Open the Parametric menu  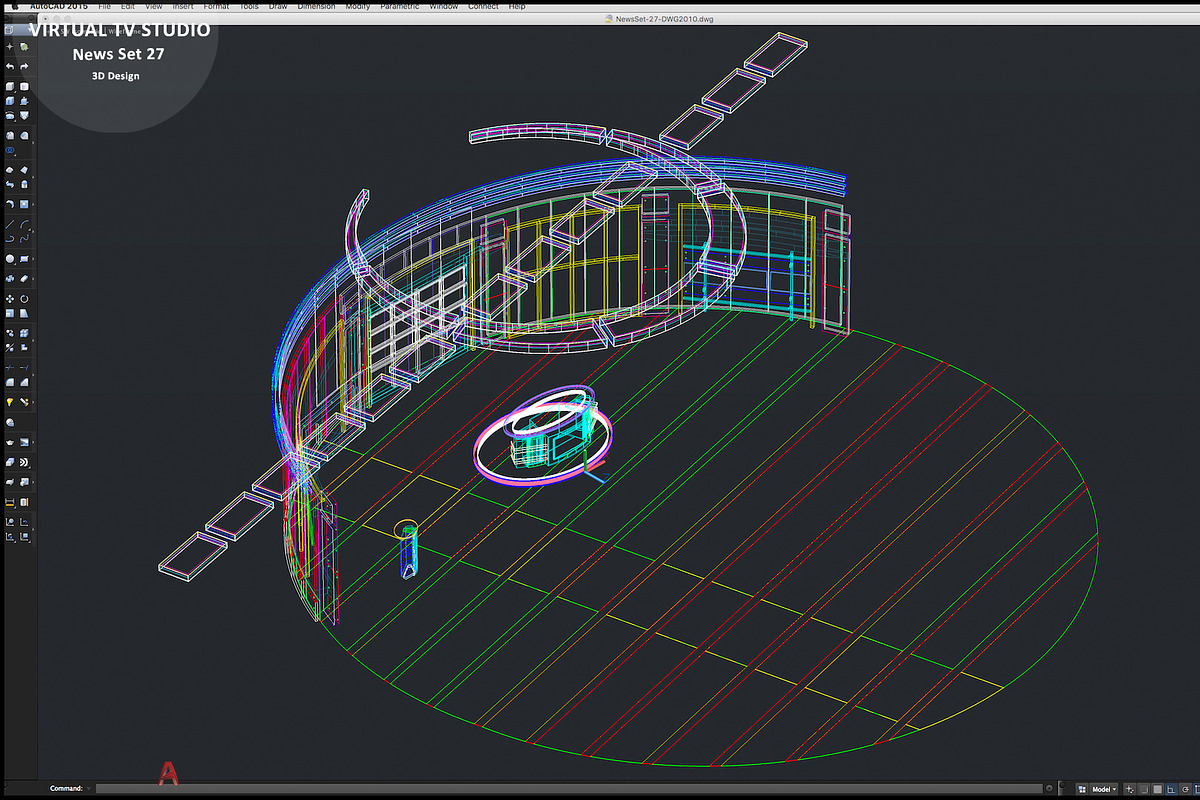tap(400, 6)
